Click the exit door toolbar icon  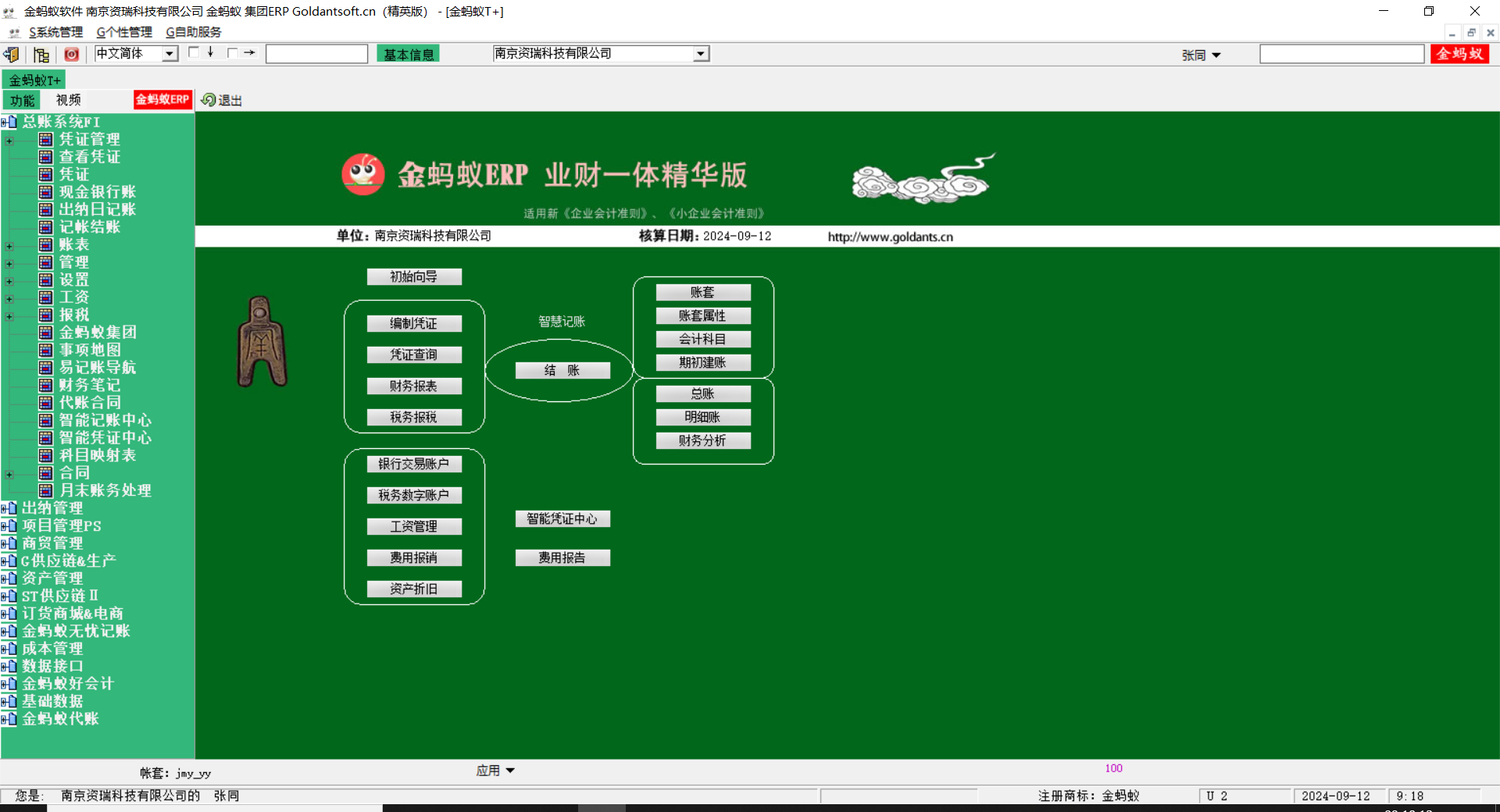pos(11,55)
